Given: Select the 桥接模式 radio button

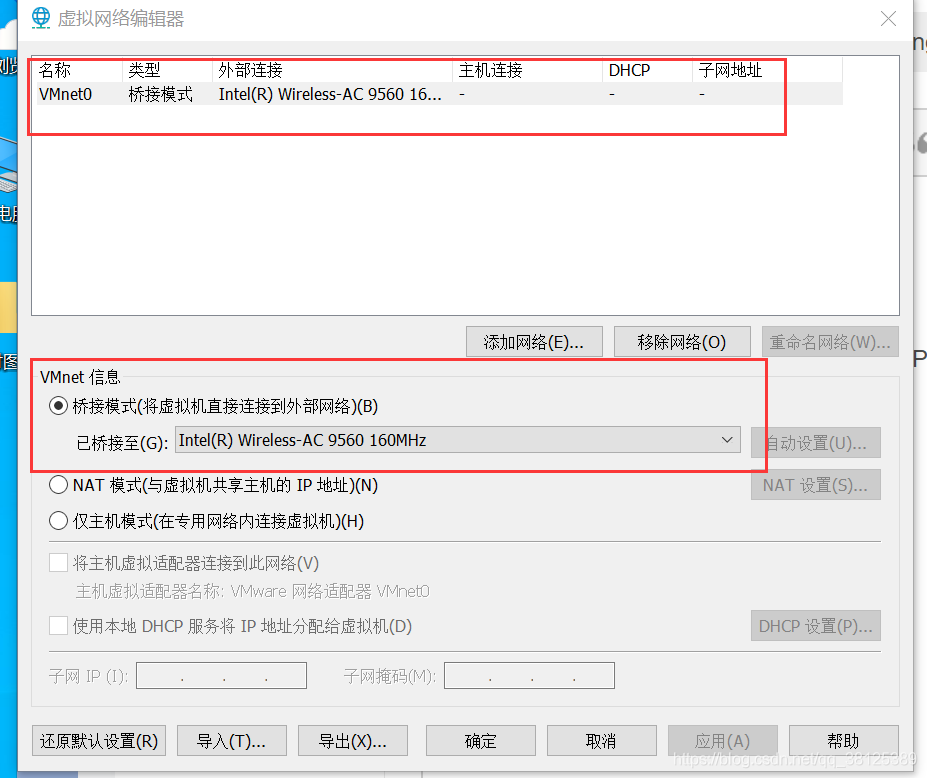Looking at the screenshot, I should 58,406.
